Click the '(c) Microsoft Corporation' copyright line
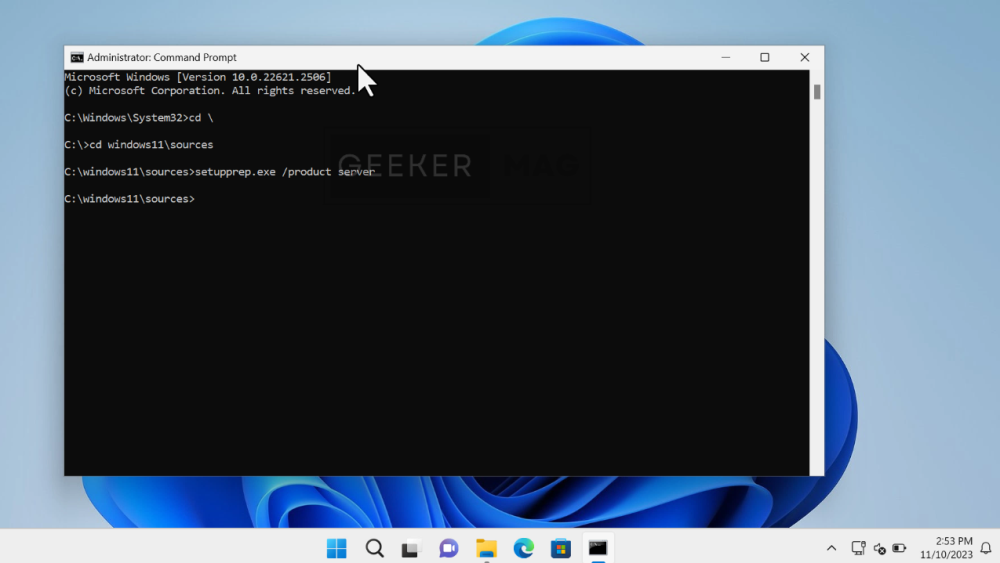1000x563 pixels. click(210, 91)
